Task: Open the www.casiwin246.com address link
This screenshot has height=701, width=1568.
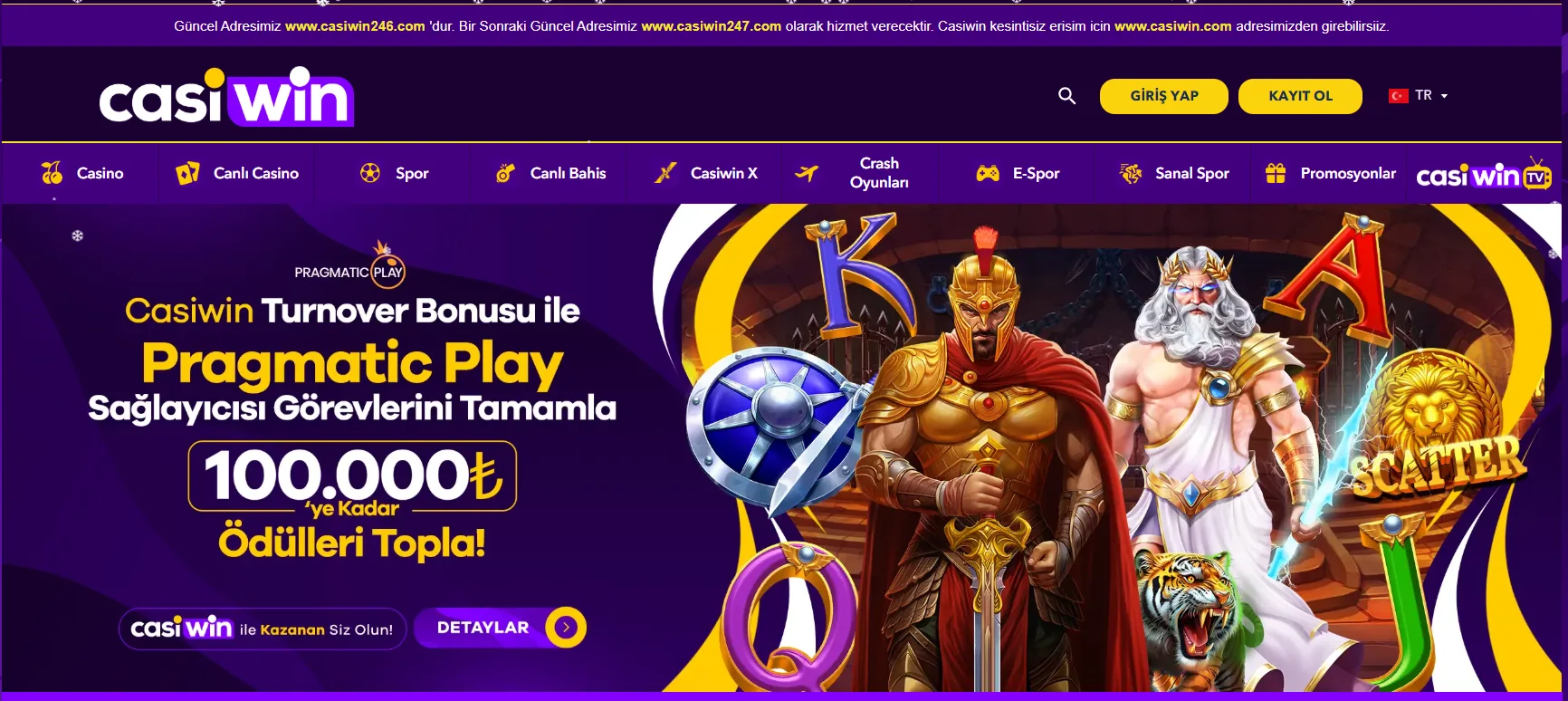Action: [355, 26]
